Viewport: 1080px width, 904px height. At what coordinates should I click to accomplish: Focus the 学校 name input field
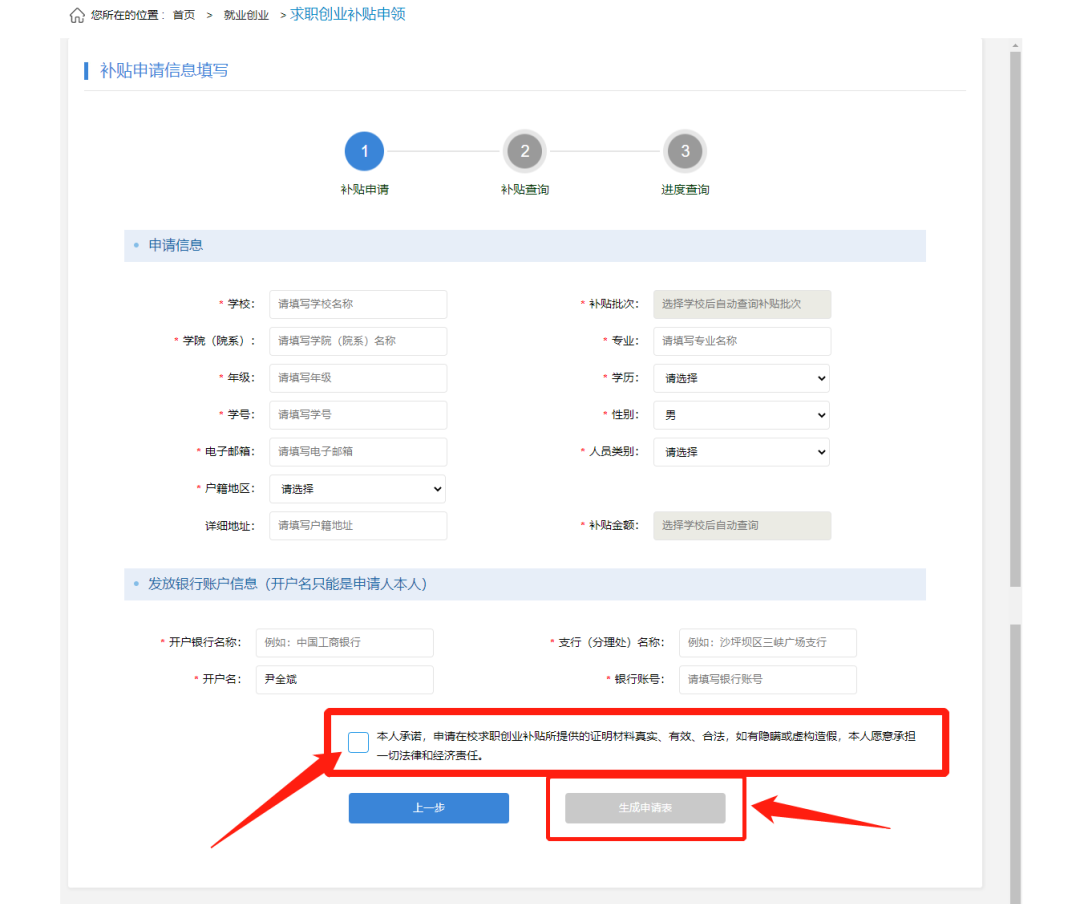coord(358,304)
